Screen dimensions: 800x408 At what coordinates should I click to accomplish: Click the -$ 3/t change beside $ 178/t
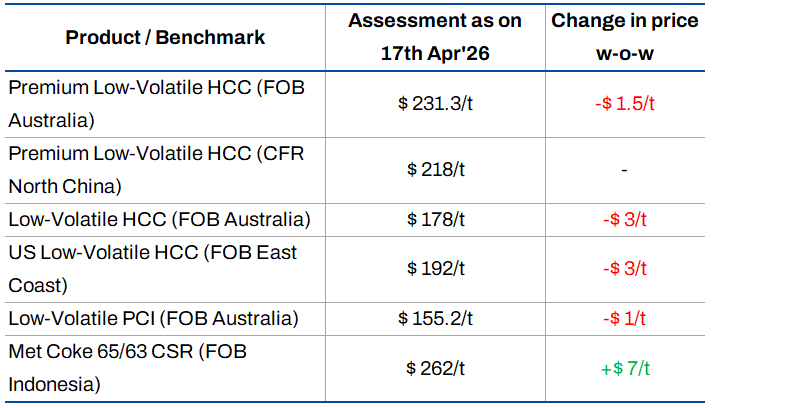[x=624, y=219]
